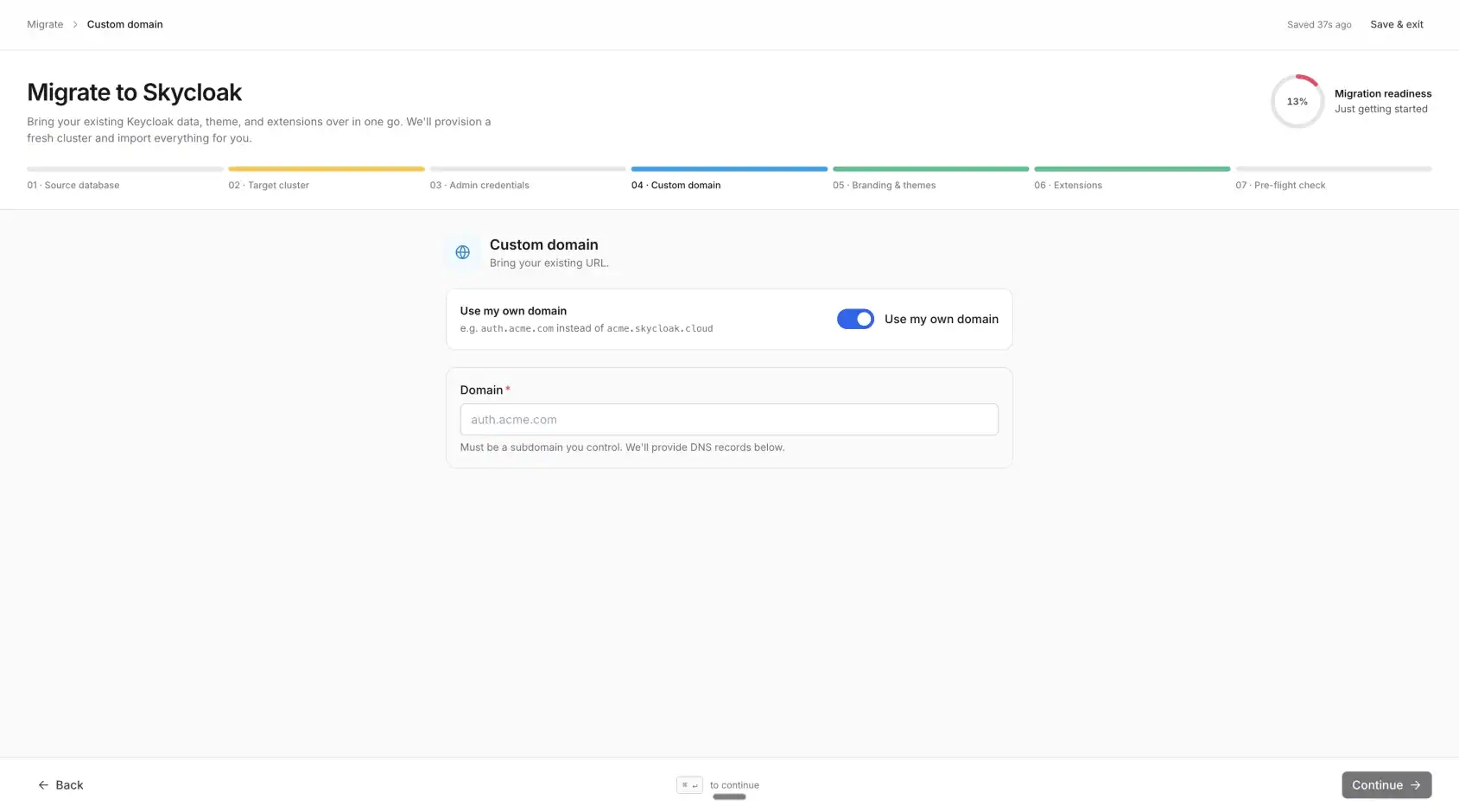This screenshot has width=1459, height=812.
Task: Click the Migration readiness label
Action: pos(1383,93)
